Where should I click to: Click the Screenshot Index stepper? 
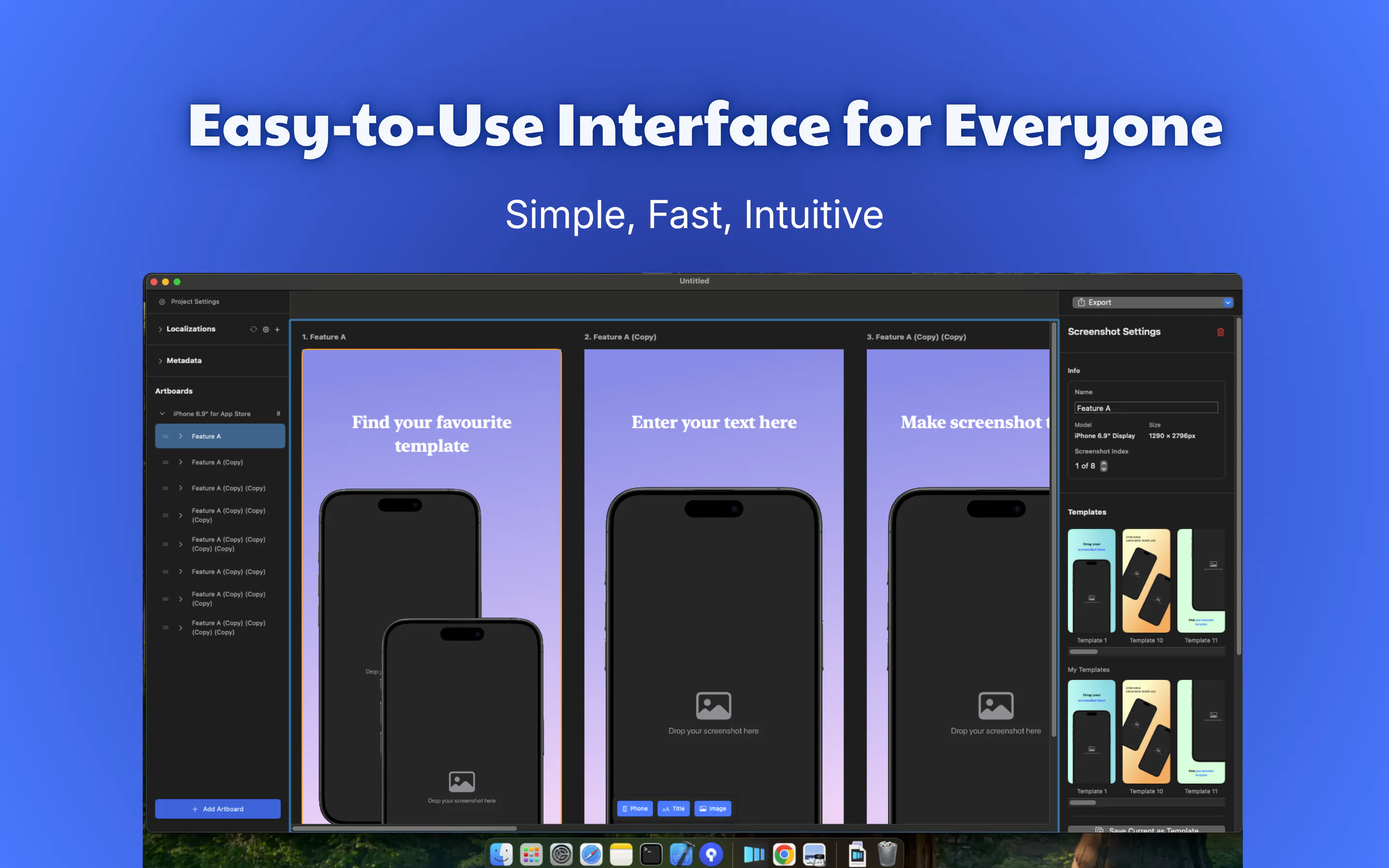1103,466
